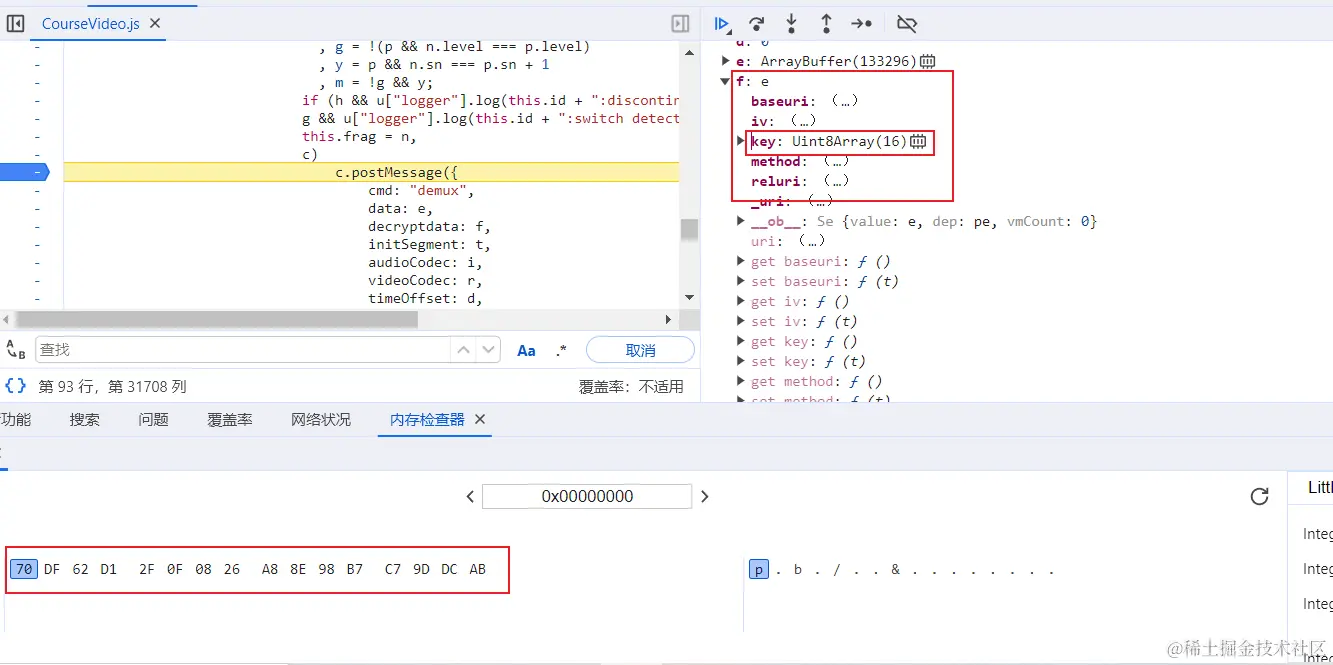Go to next search match

pyautogui.click(x=488, y=350)
